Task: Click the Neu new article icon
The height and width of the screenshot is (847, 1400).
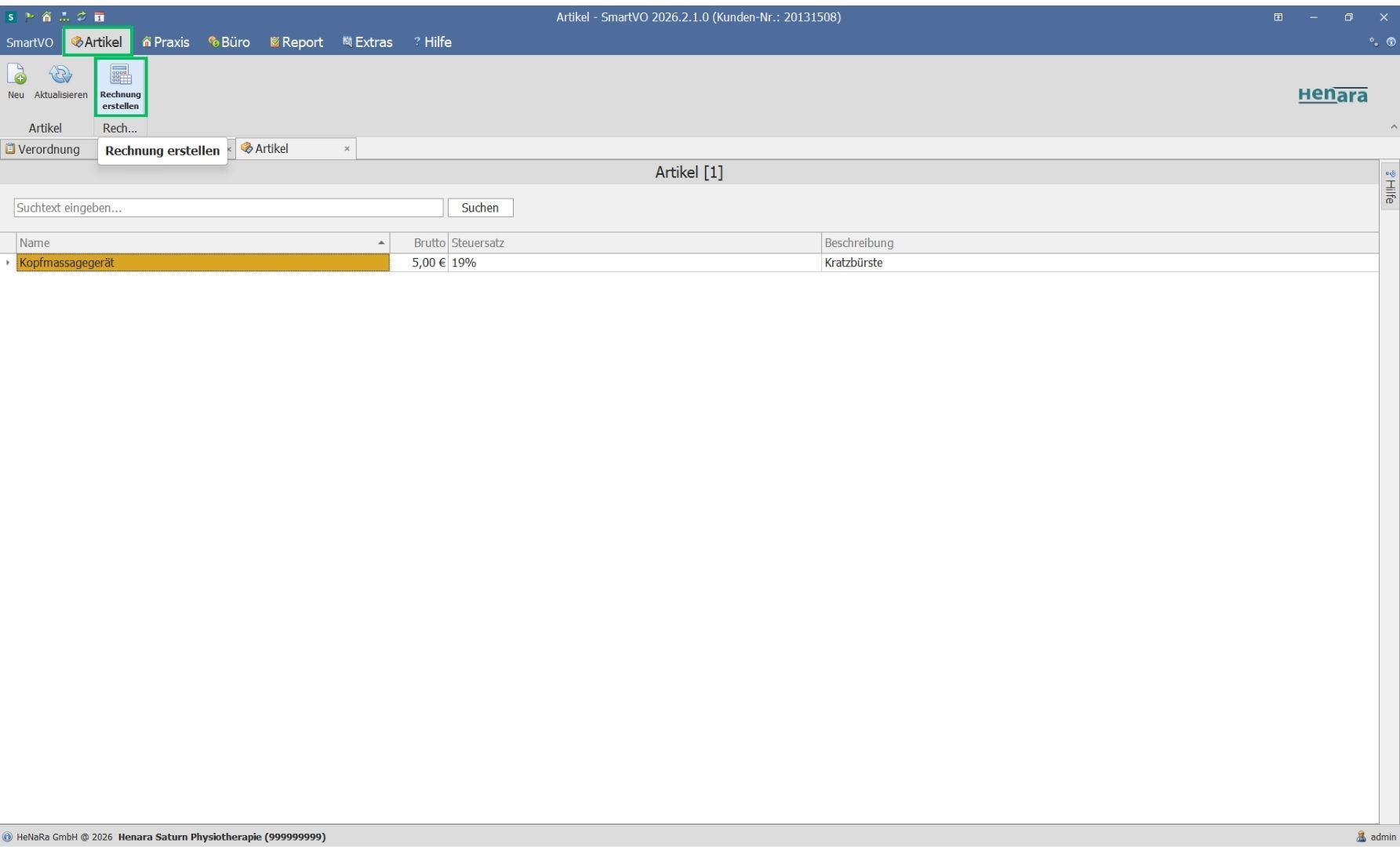Action: coord(16,75)
